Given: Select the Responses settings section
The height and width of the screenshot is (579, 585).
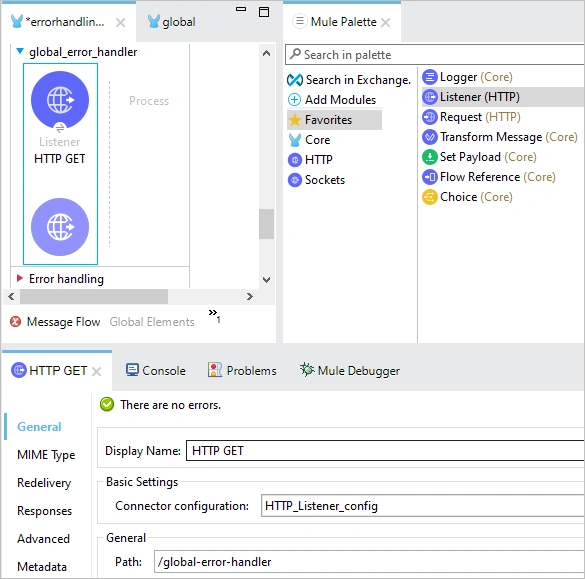Looking at the screenshot, I should pos(44,511).
